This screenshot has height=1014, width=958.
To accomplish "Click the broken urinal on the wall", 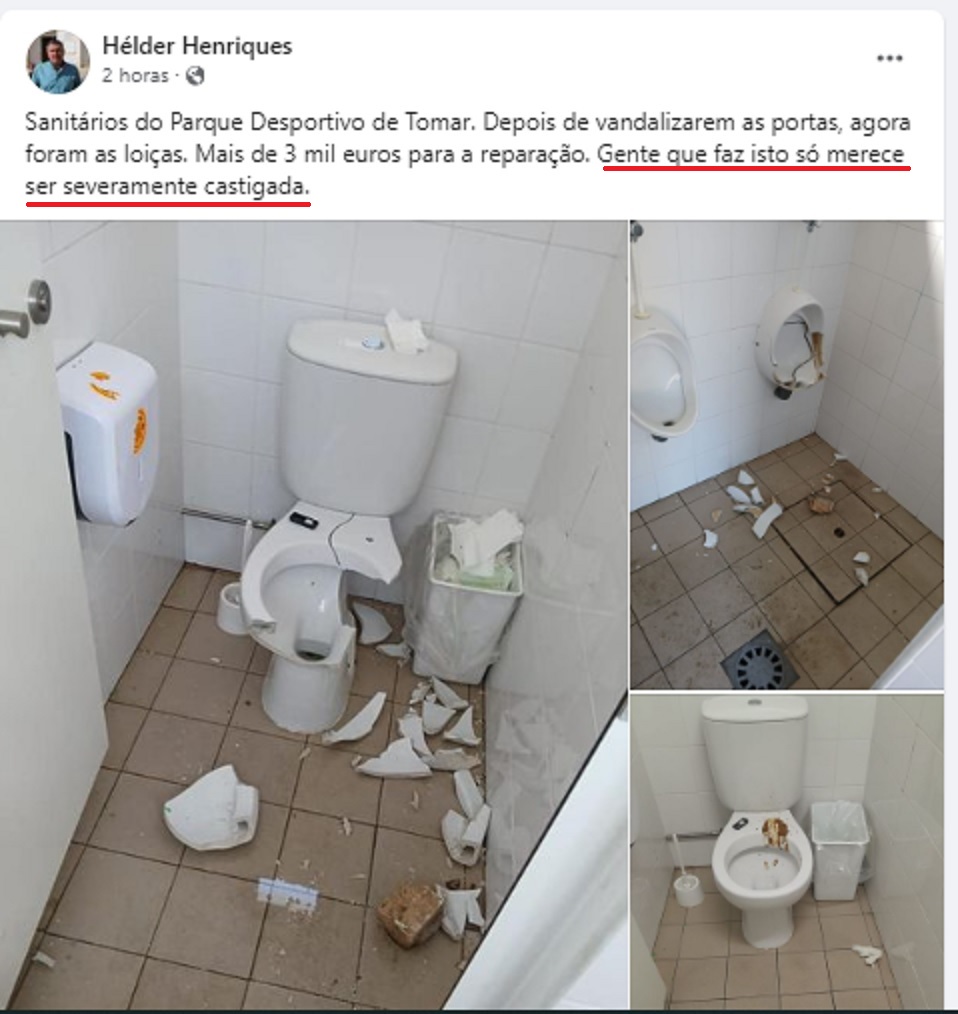I will pos(792,341).
